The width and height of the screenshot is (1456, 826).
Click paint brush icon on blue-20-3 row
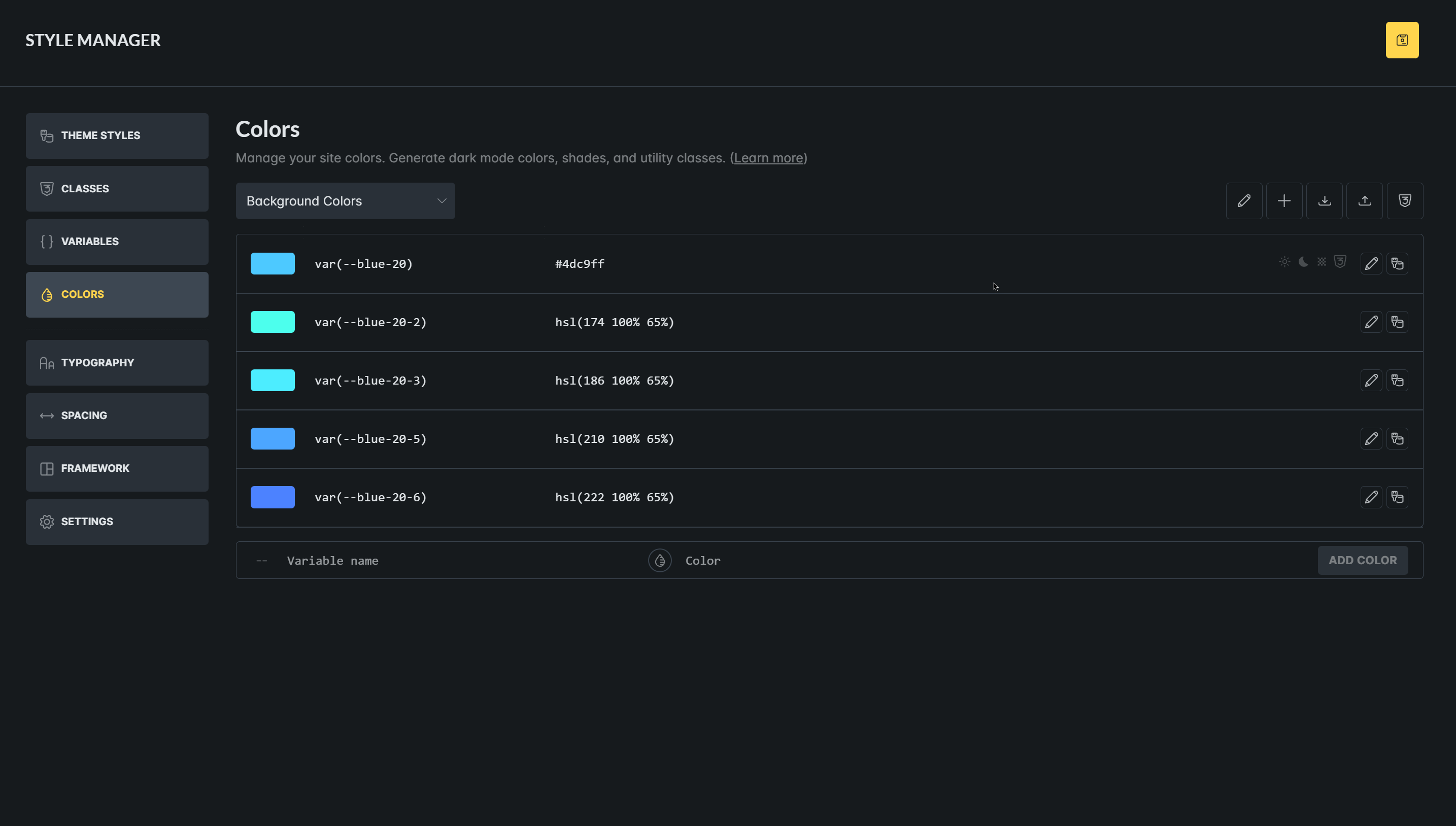tap(1397, 381)
